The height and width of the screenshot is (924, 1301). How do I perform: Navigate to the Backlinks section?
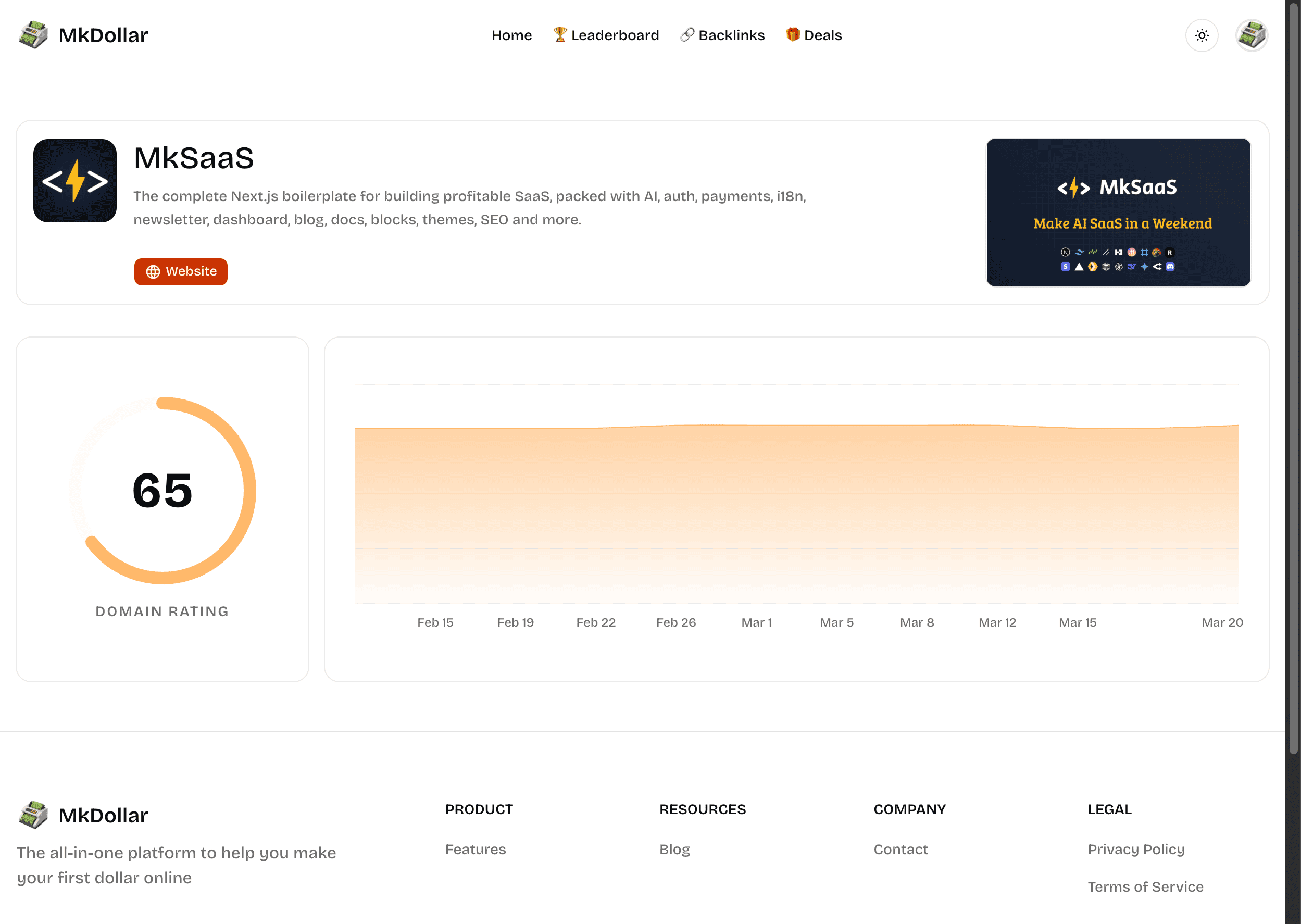[x=732, y=35]
